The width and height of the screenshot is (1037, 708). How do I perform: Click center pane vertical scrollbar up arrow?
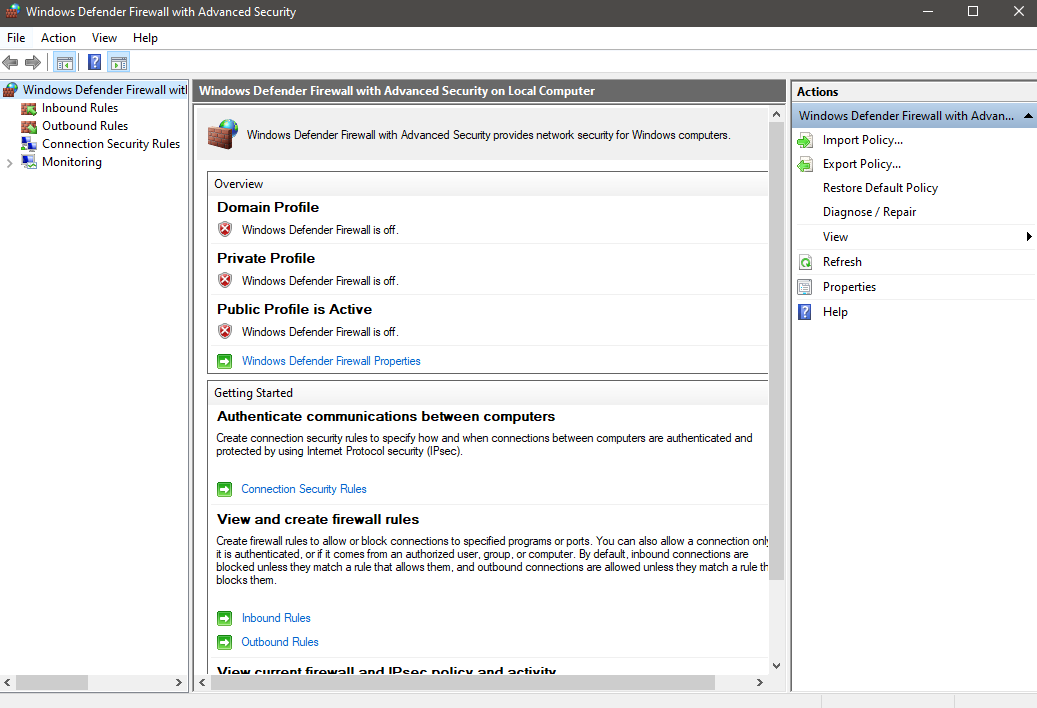(776, 114)
